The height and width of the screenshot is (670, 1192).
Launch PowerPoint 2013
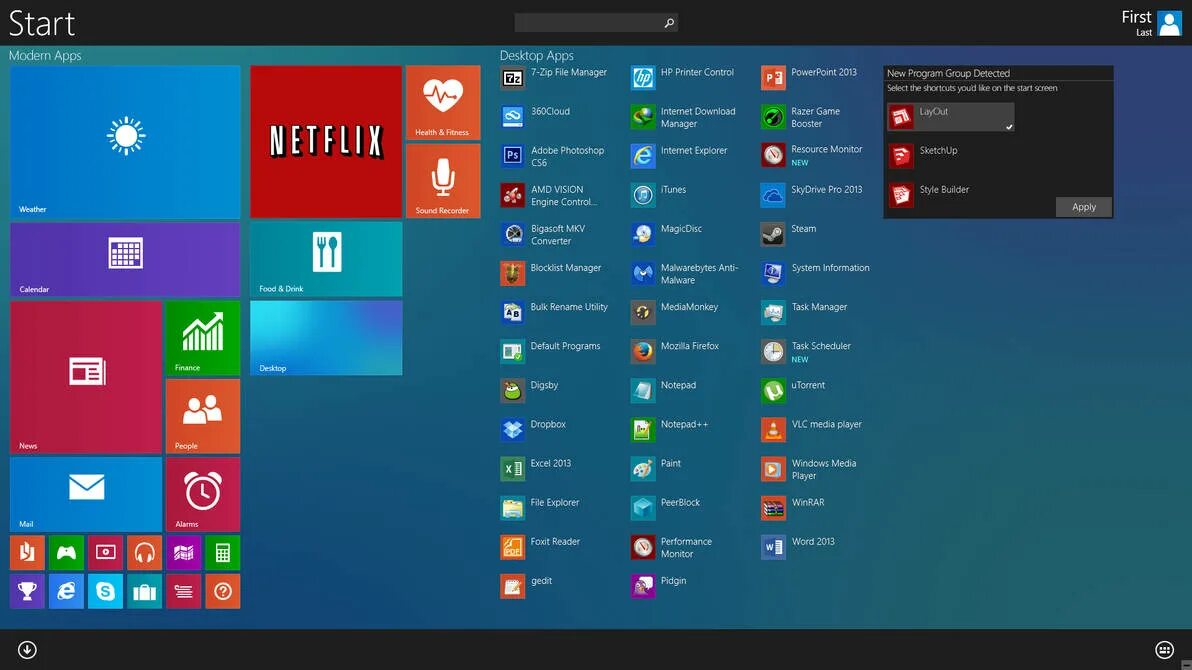810,78
